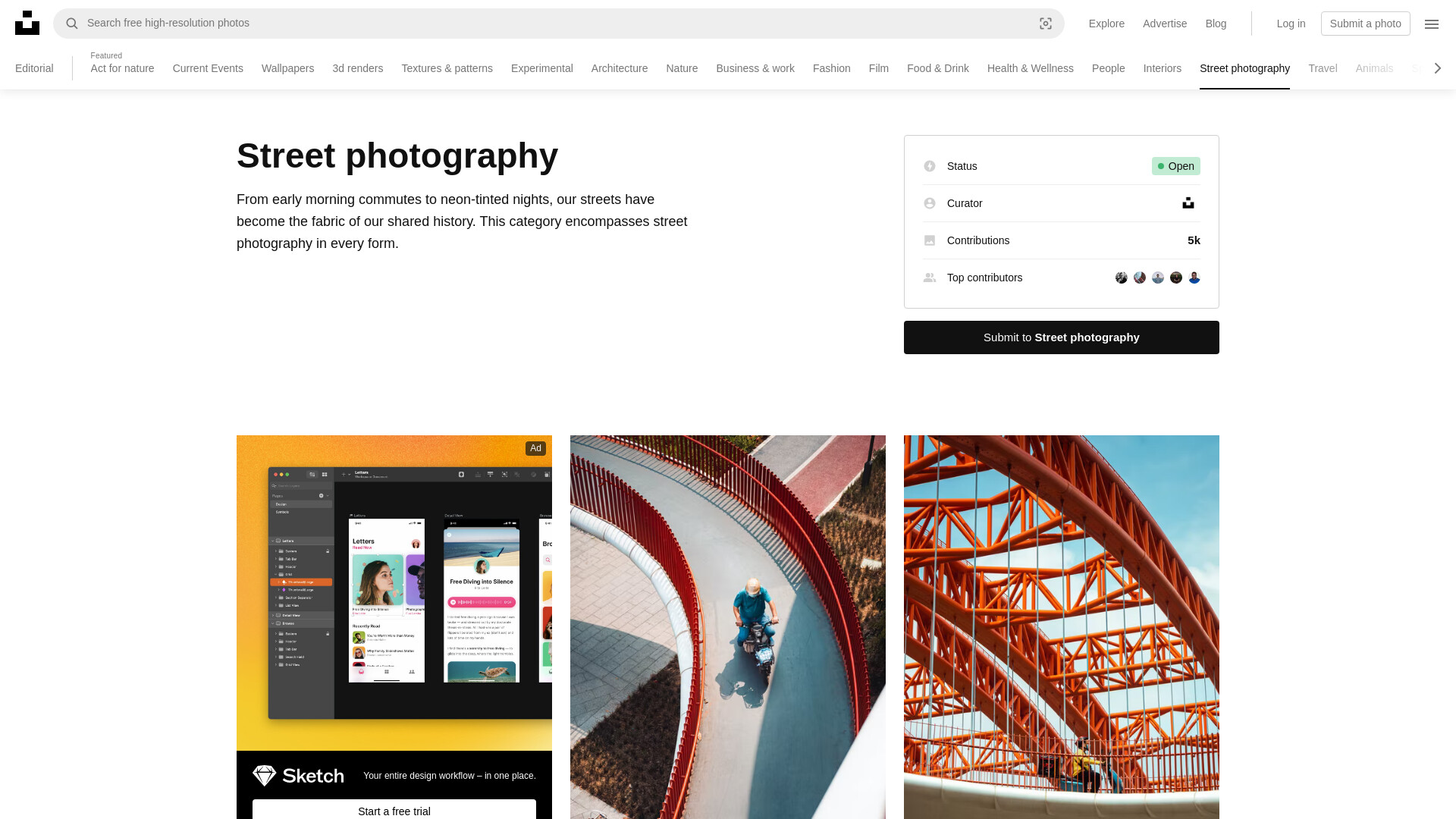Select Current Events category
1456x819 pixels.
pyautogui.click(x=208, y=68)
